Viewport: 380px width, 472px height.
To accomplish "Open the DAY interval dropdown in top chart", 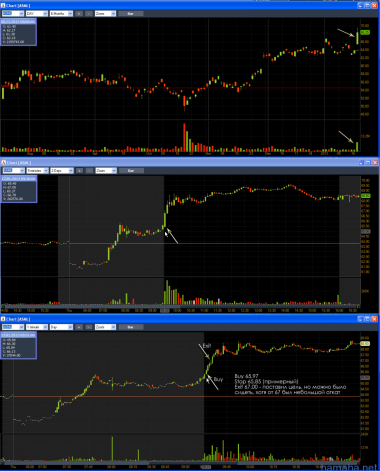I will click(x=37, y=14).
